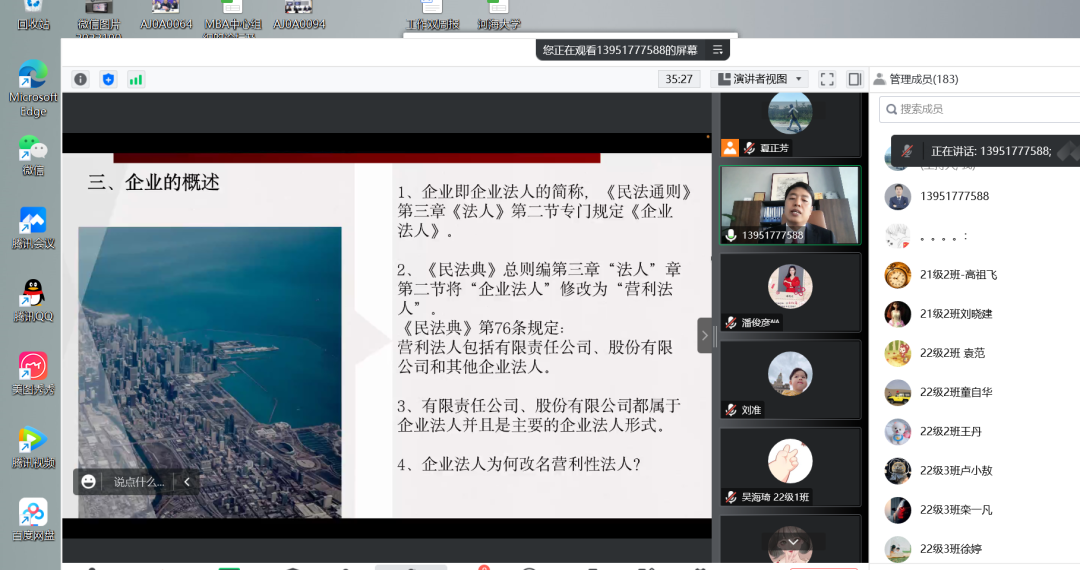Click the active speaker video 13951777588
This screenshot has width=1080, height=570.
coord(790,204)
